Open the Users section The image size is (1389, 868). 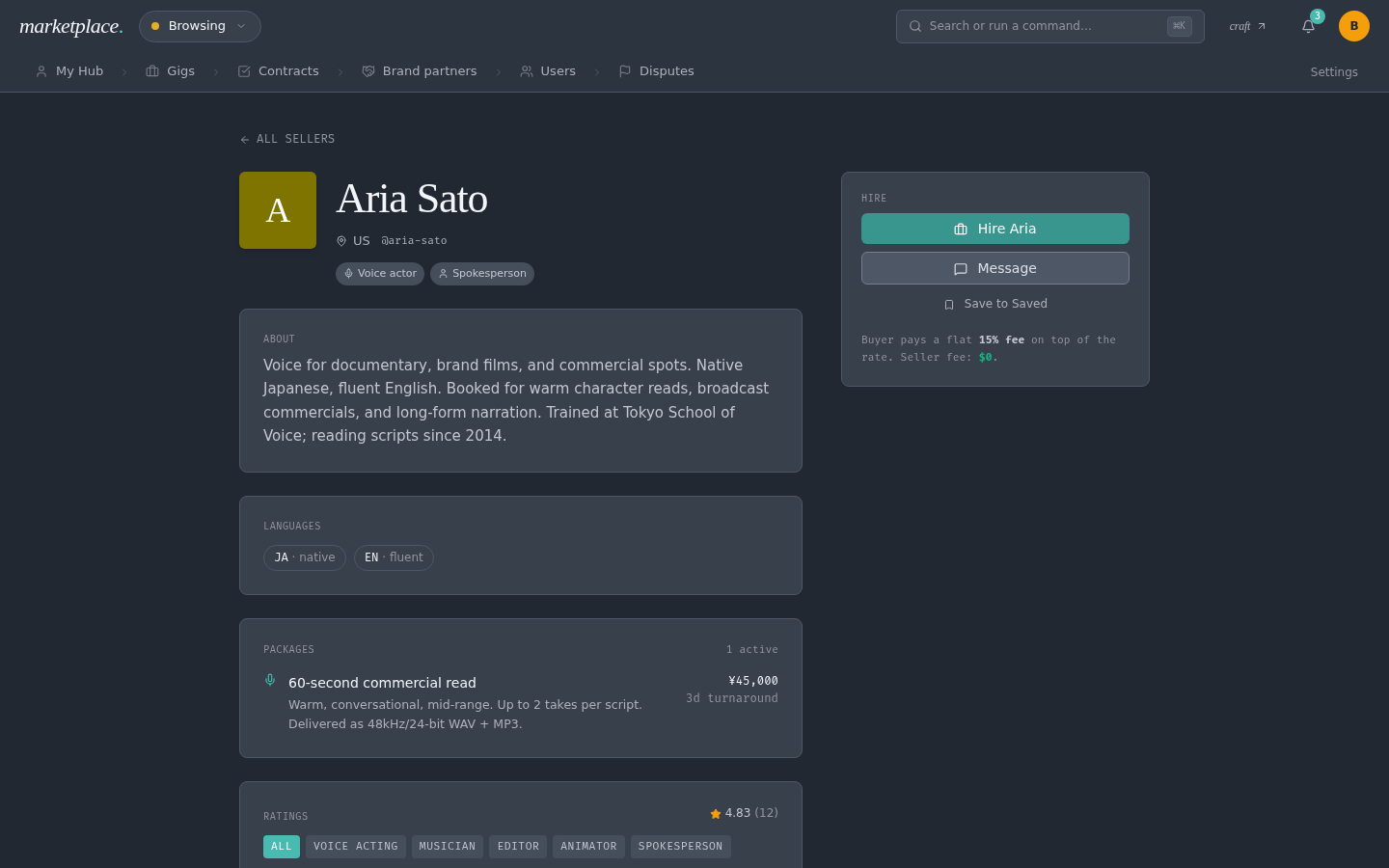click(x=548, y=71)
